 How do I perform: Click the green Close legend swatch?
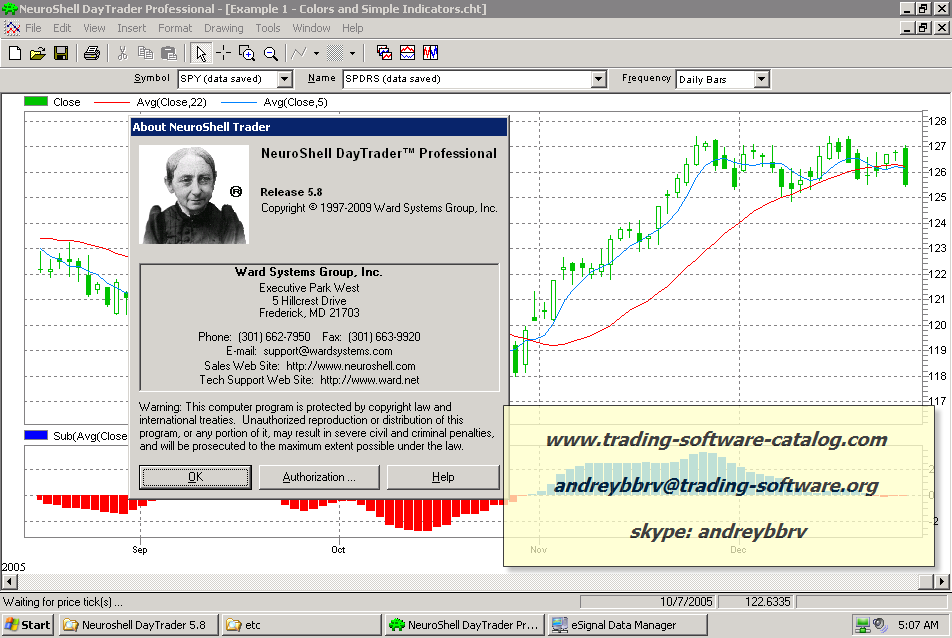click(37, 102)
